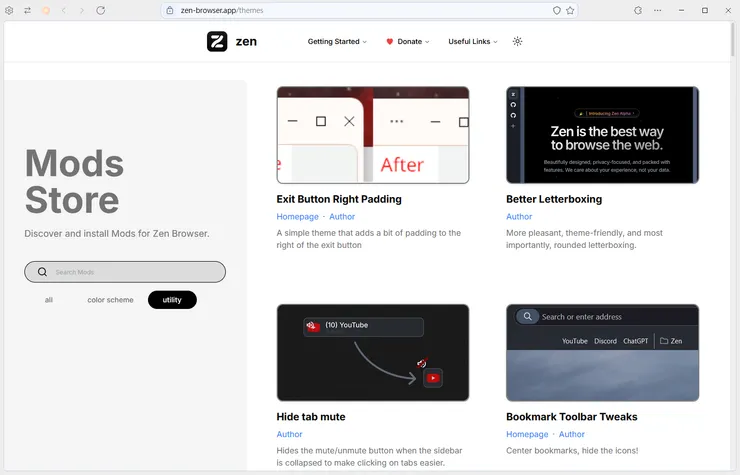740x475 pixels.
Task: Open Better Letterboxing preview thumbnail
Action: click(x=602, y=135)
